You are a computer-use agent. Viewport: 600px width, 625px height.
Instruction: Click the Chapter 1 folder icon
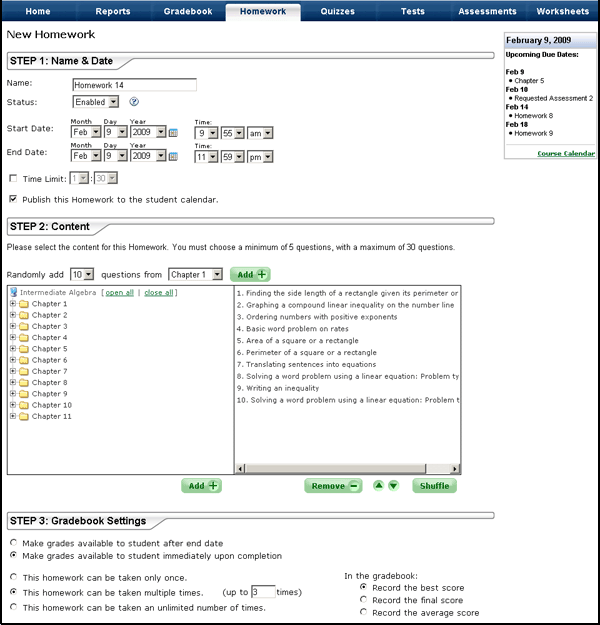[x=24, y=304]
